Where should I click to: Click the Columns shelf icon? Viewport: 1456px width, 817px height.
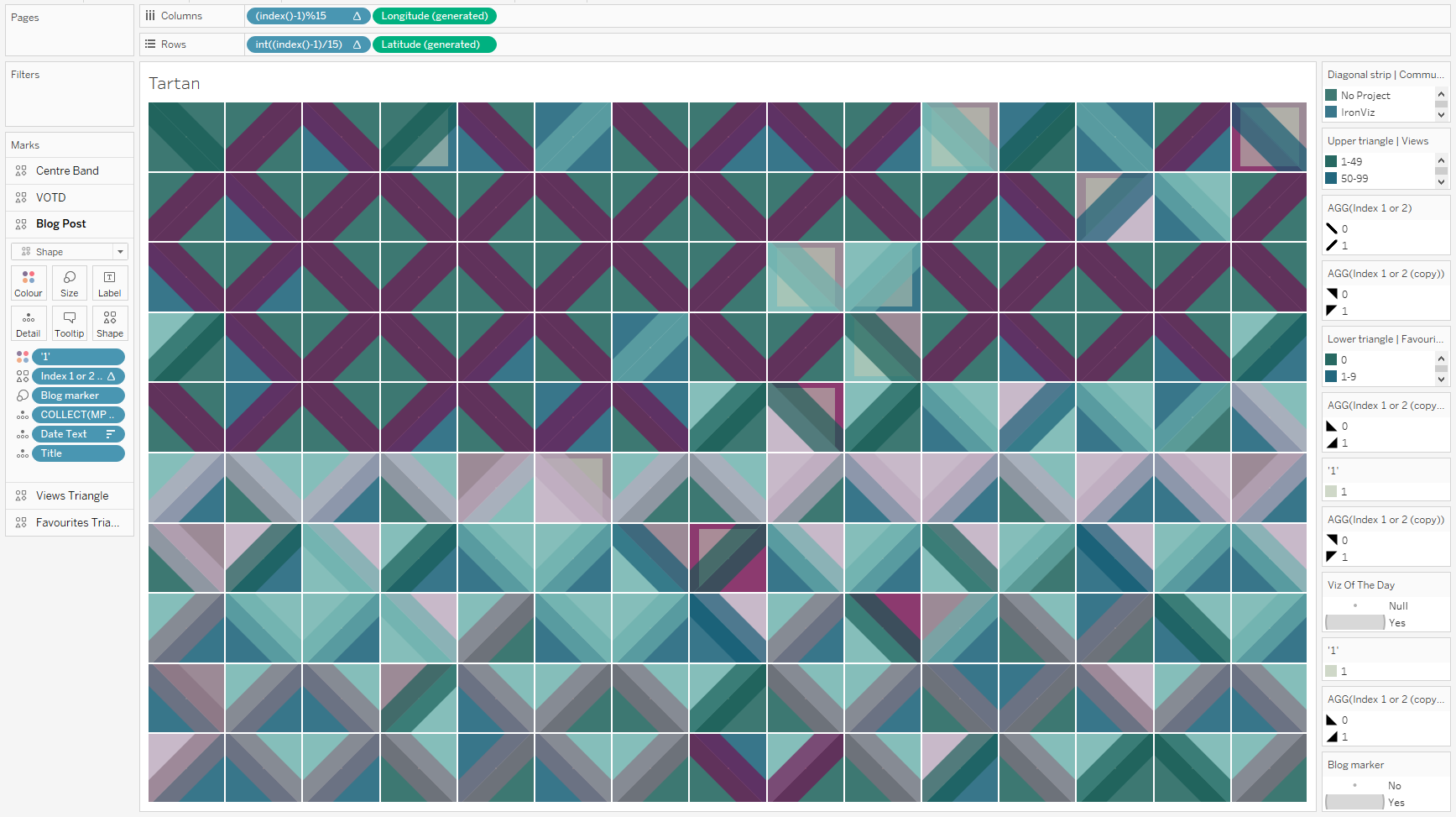[150, 16]
